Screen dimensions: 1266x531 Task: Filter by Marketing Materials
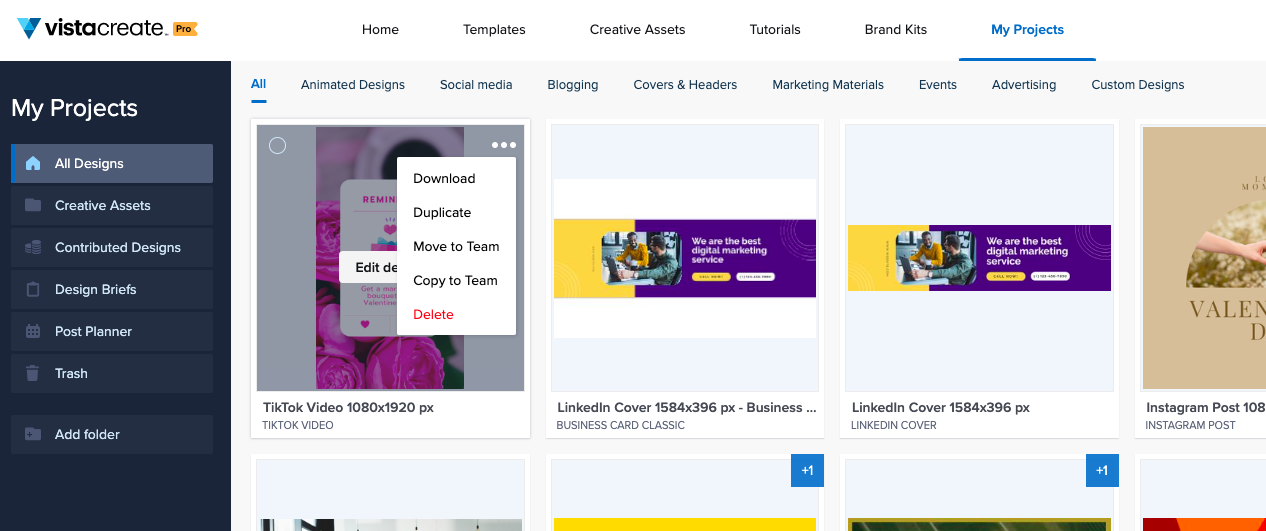(x=828, y=85)
